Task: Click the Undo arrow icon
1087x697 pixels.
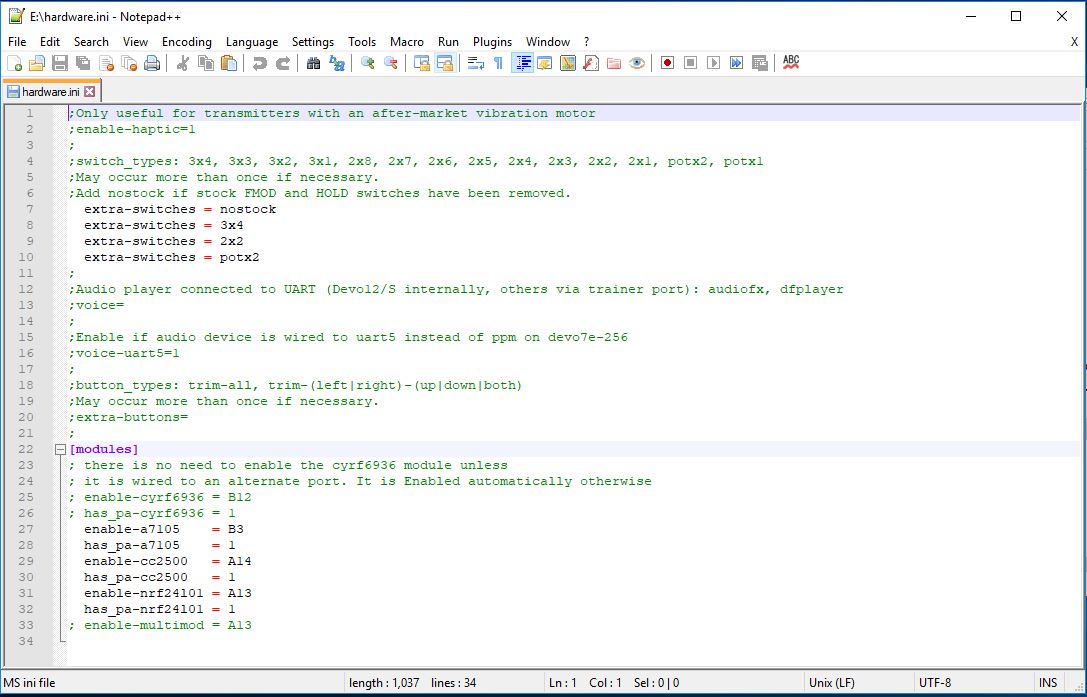Action: [259, 63]
